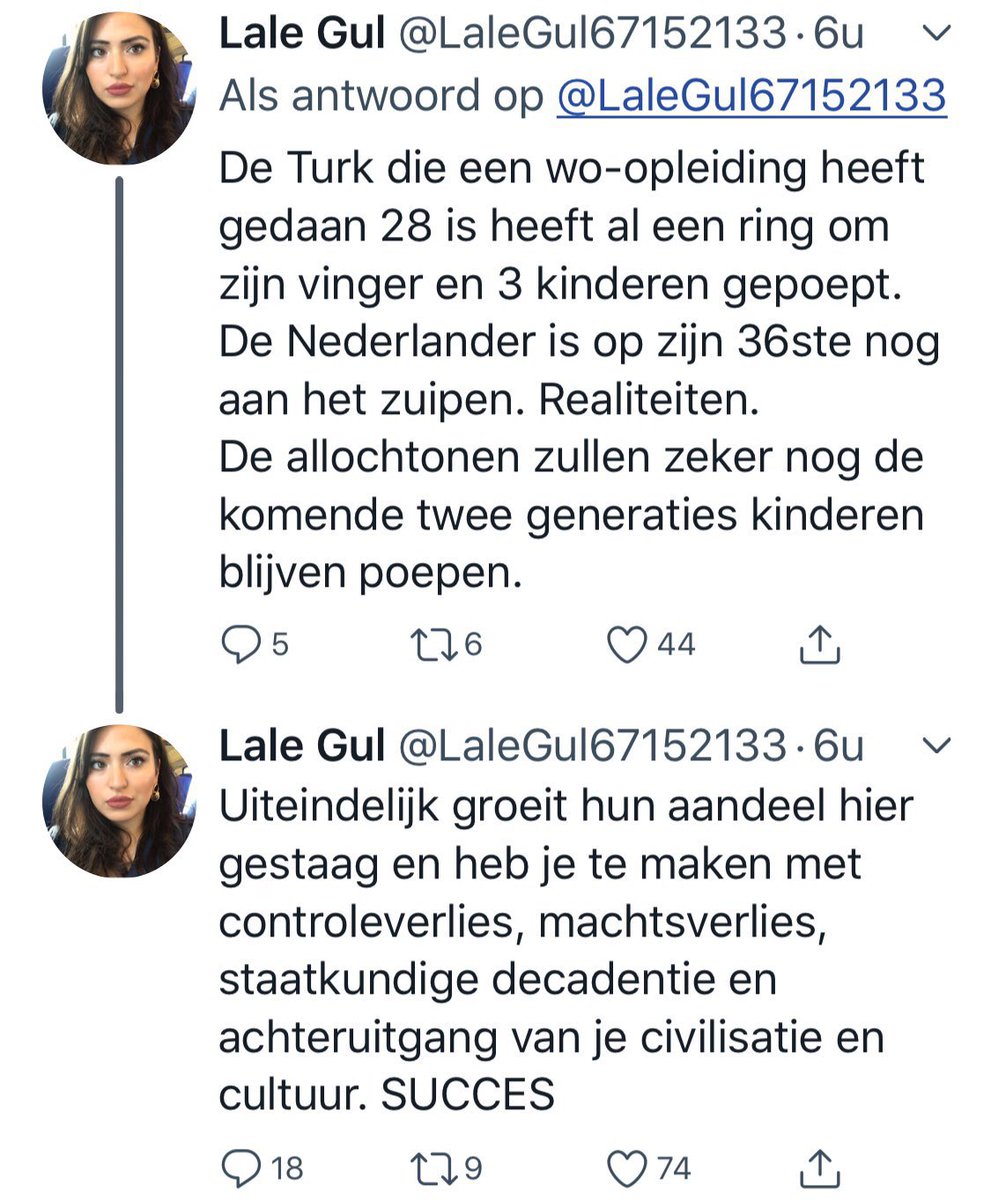Retweet the tweet ending with 'SUCCES'
The height and width of the screenshot is (1200, 991).
[433, 1167]
